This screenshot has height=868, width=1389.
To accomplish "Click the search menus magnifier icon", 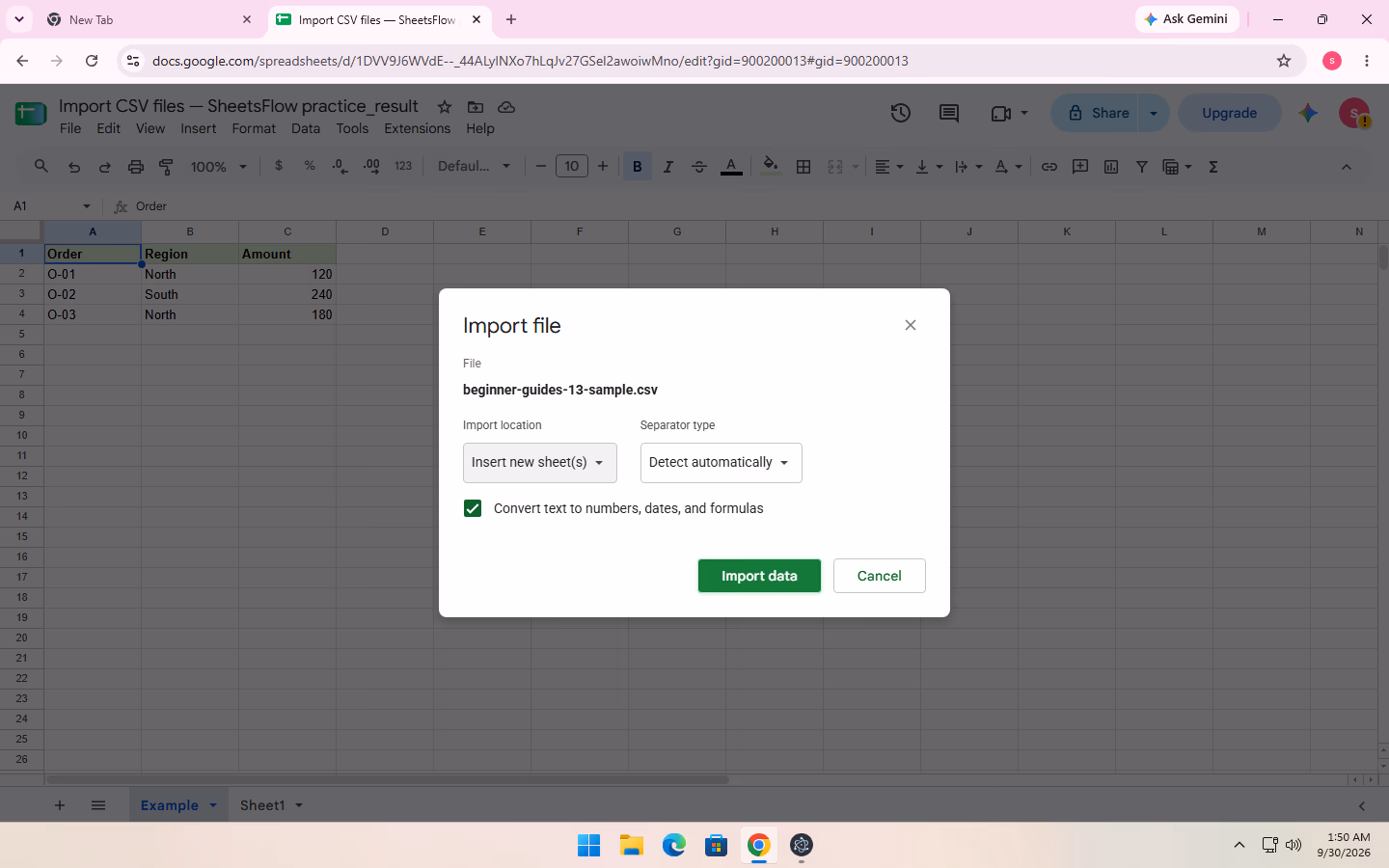I will point(41,167).
